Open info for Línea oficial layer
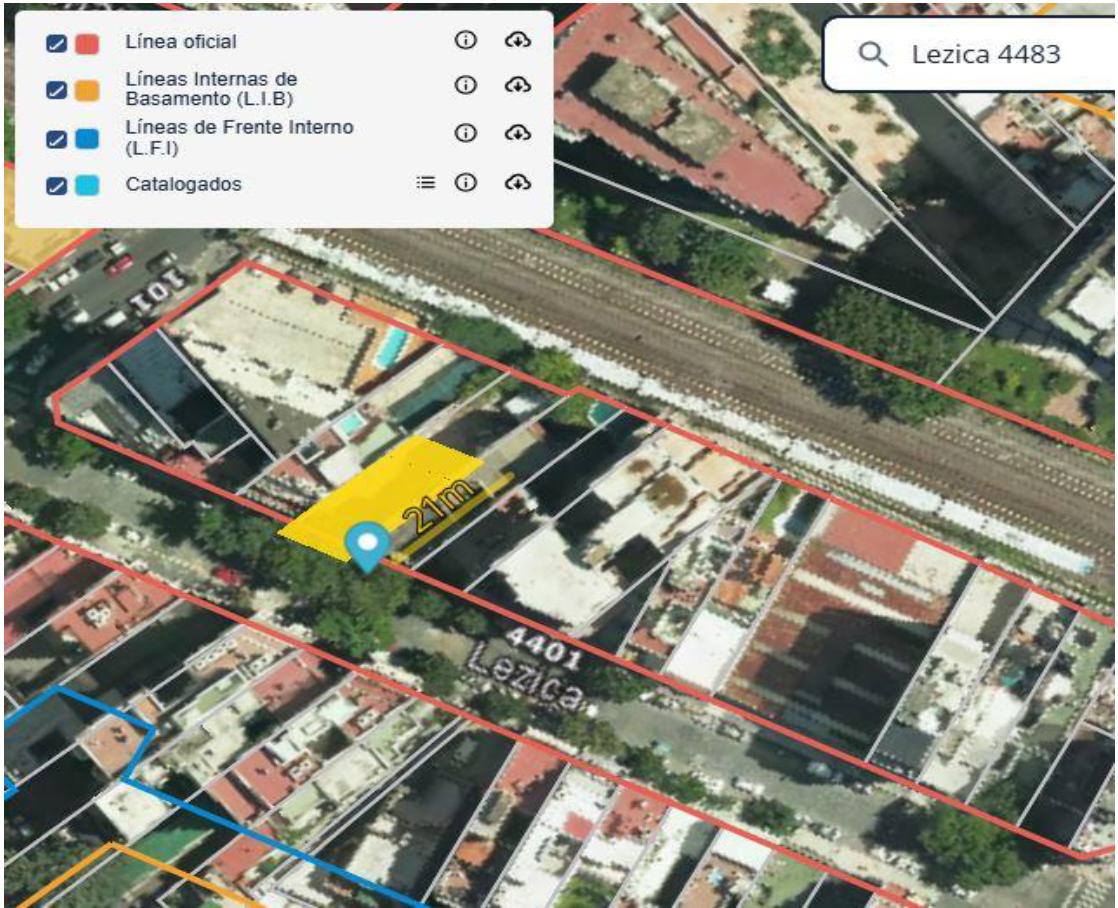Image resolution: width=1118 pixels, height=908 pixels. (466, 40)
